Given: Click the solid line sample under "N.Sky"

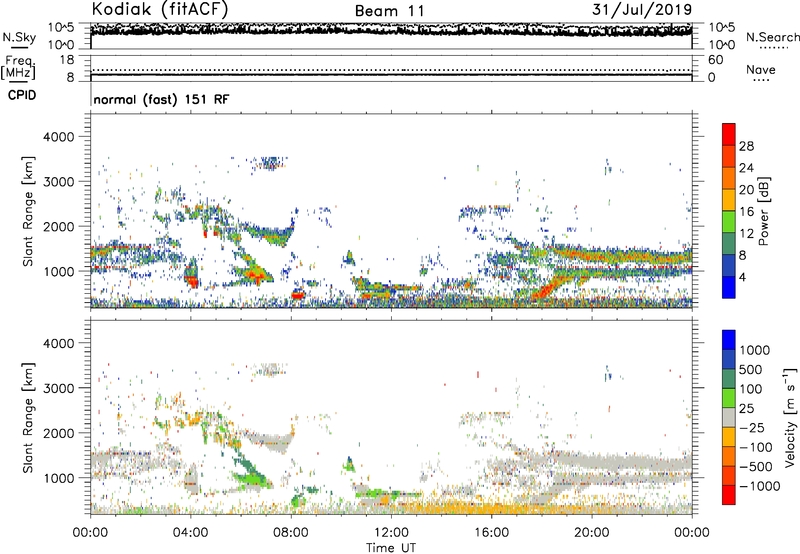Looking at the screenshot, I should click(20, 47).
